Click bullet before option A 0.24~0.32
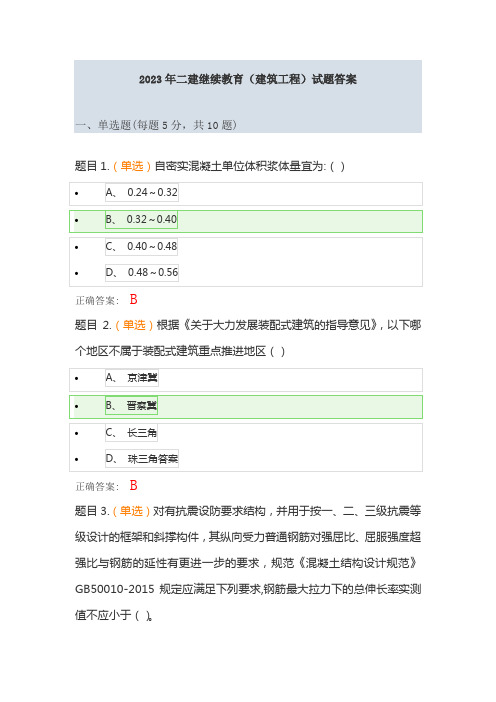Screen dimensions: 496x702 point(77,193)
